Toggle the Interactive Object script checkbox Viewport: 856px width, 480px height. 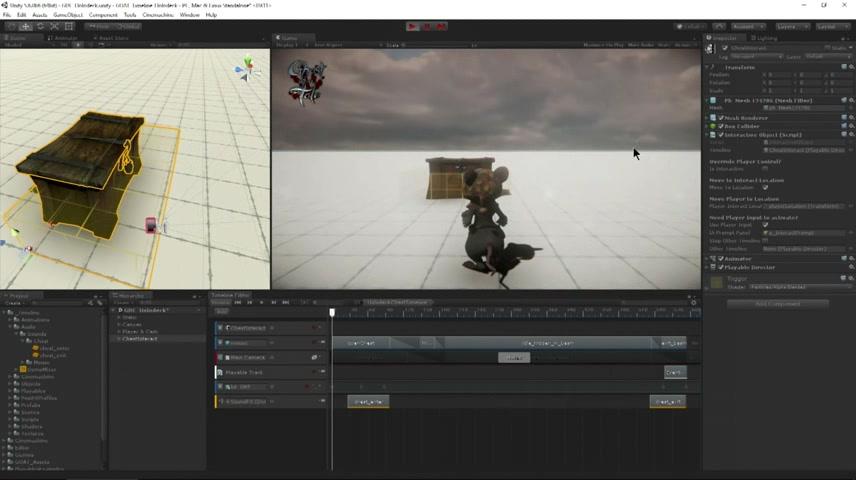click(721, 135)
